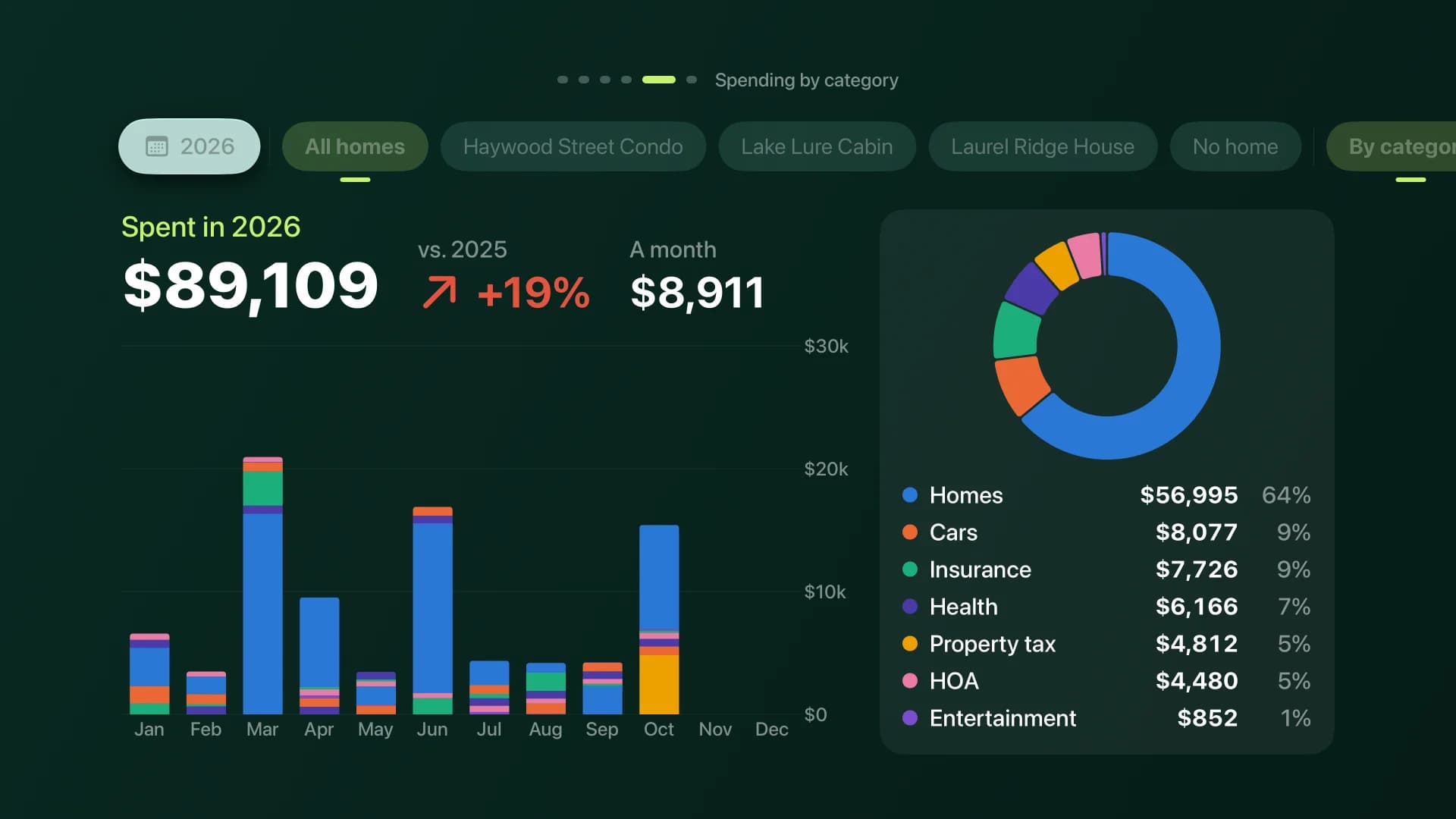Click the purple Entertainment legend dot

click(x=910, y=718)
